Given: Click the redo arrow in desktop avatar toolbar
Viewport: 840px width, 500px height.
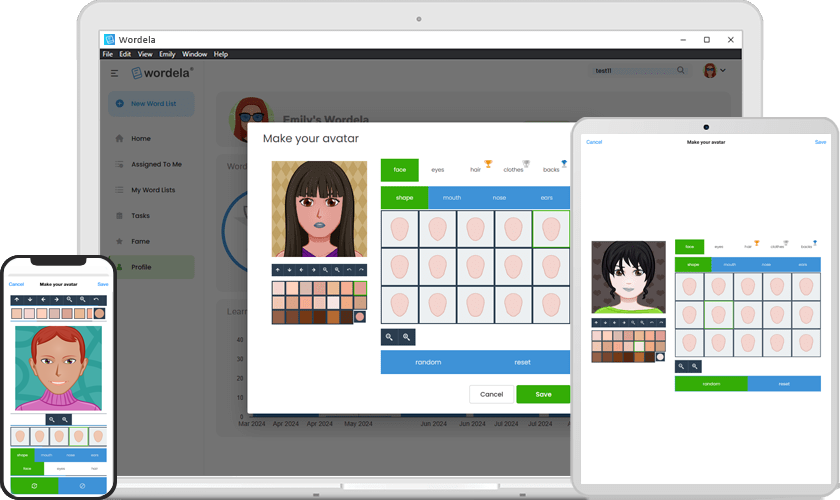Looking at the screenshot, I should tap(361, 270).
